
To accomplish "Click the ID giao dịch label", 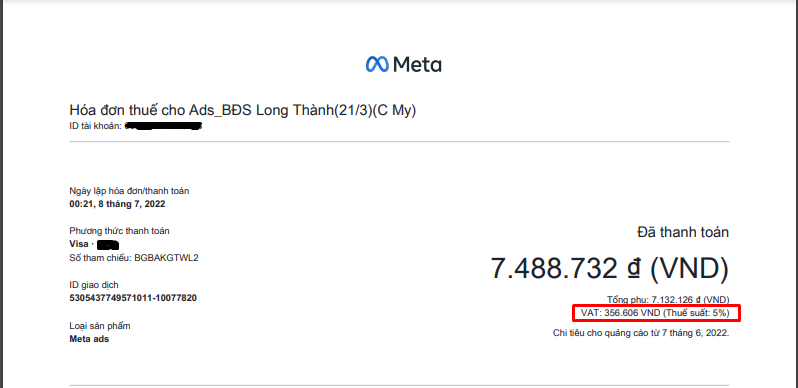I will (94, 285).
